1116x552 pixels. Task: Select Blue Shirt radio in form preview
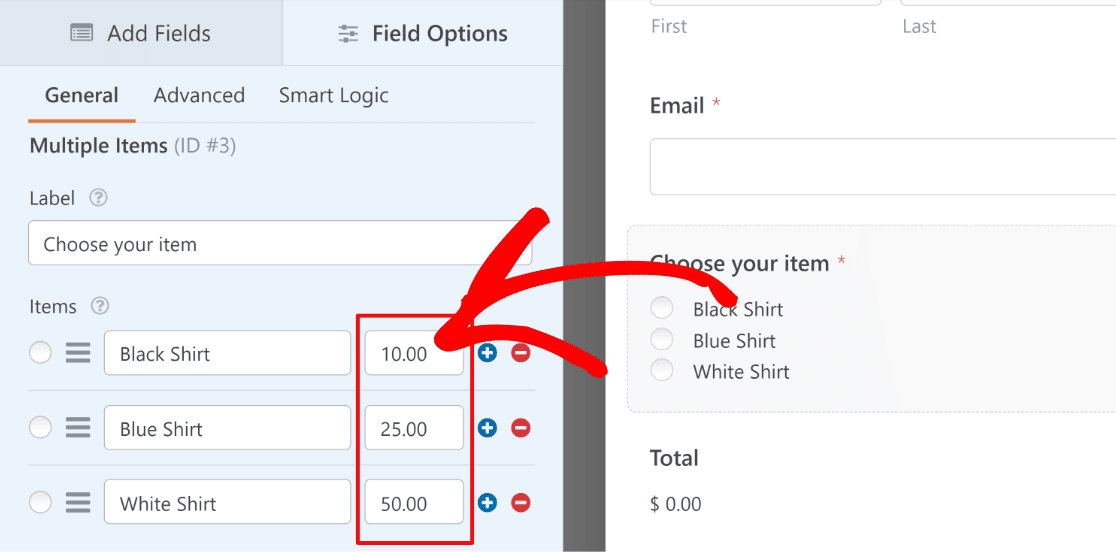[x=662, y=340]
